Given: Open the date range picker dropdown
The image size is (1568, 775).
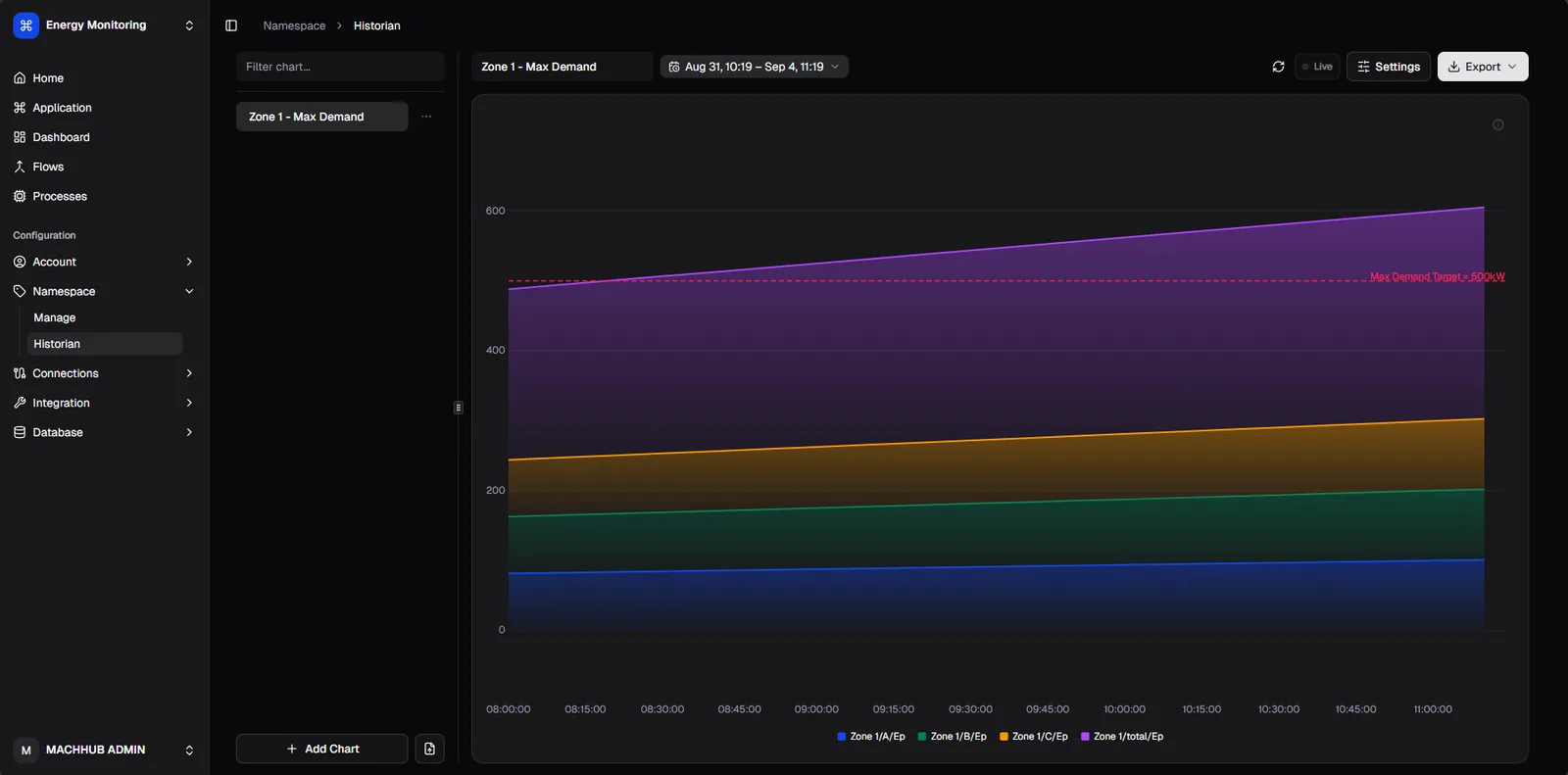Looking at the screenshot, I should [754, 67].
